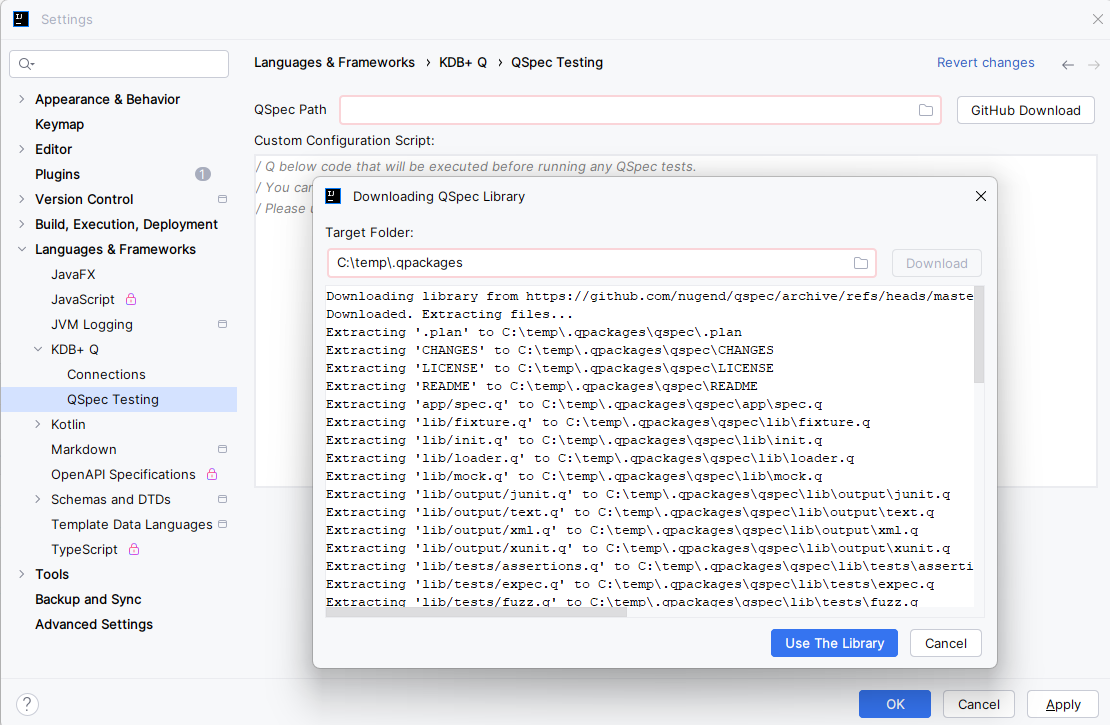Navigate forward with the right arrow icon
Image resolution: width=1110 pixels, height=725 pixels.
click(x=1094, y=64)
